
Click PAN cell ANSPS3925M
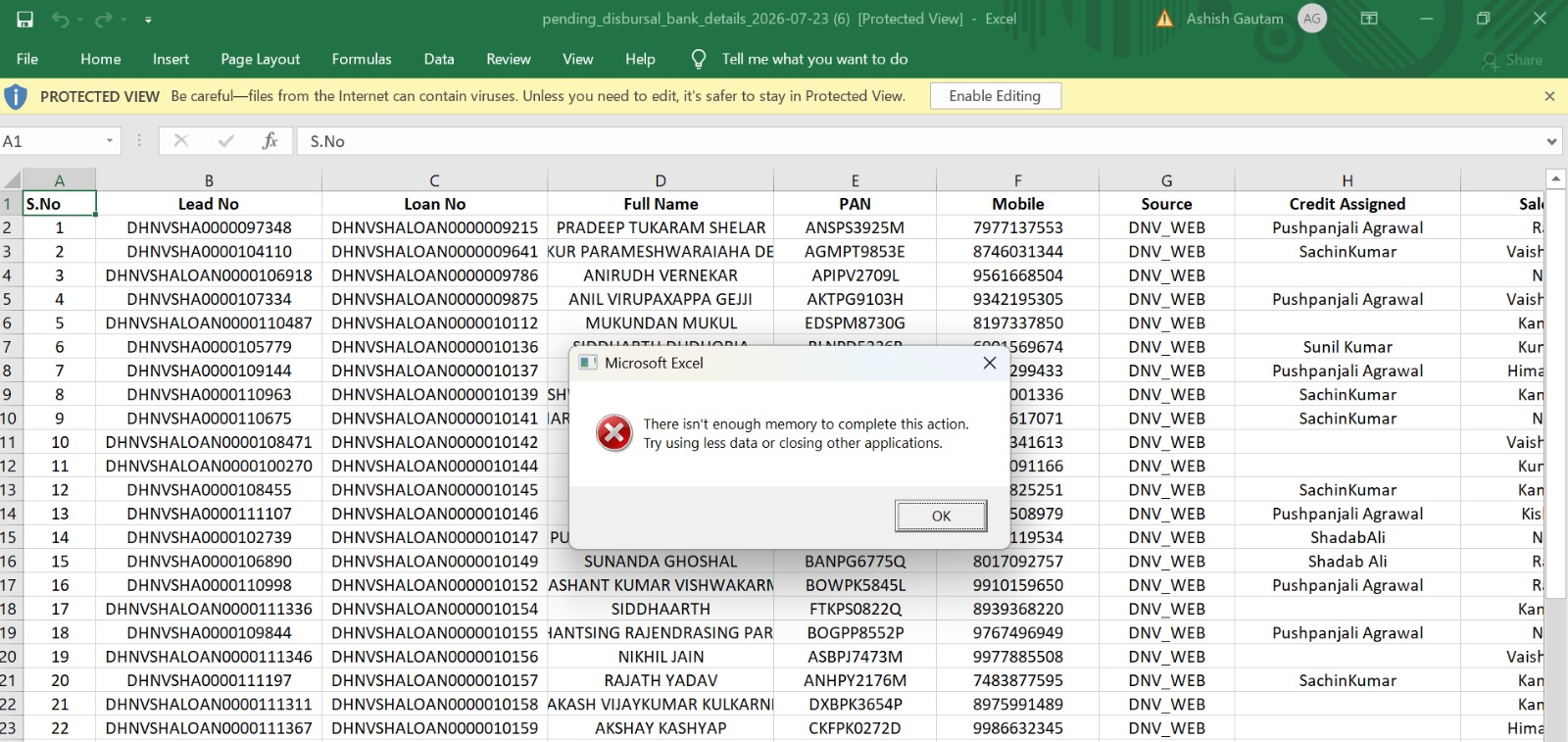[x=855, y=227]
